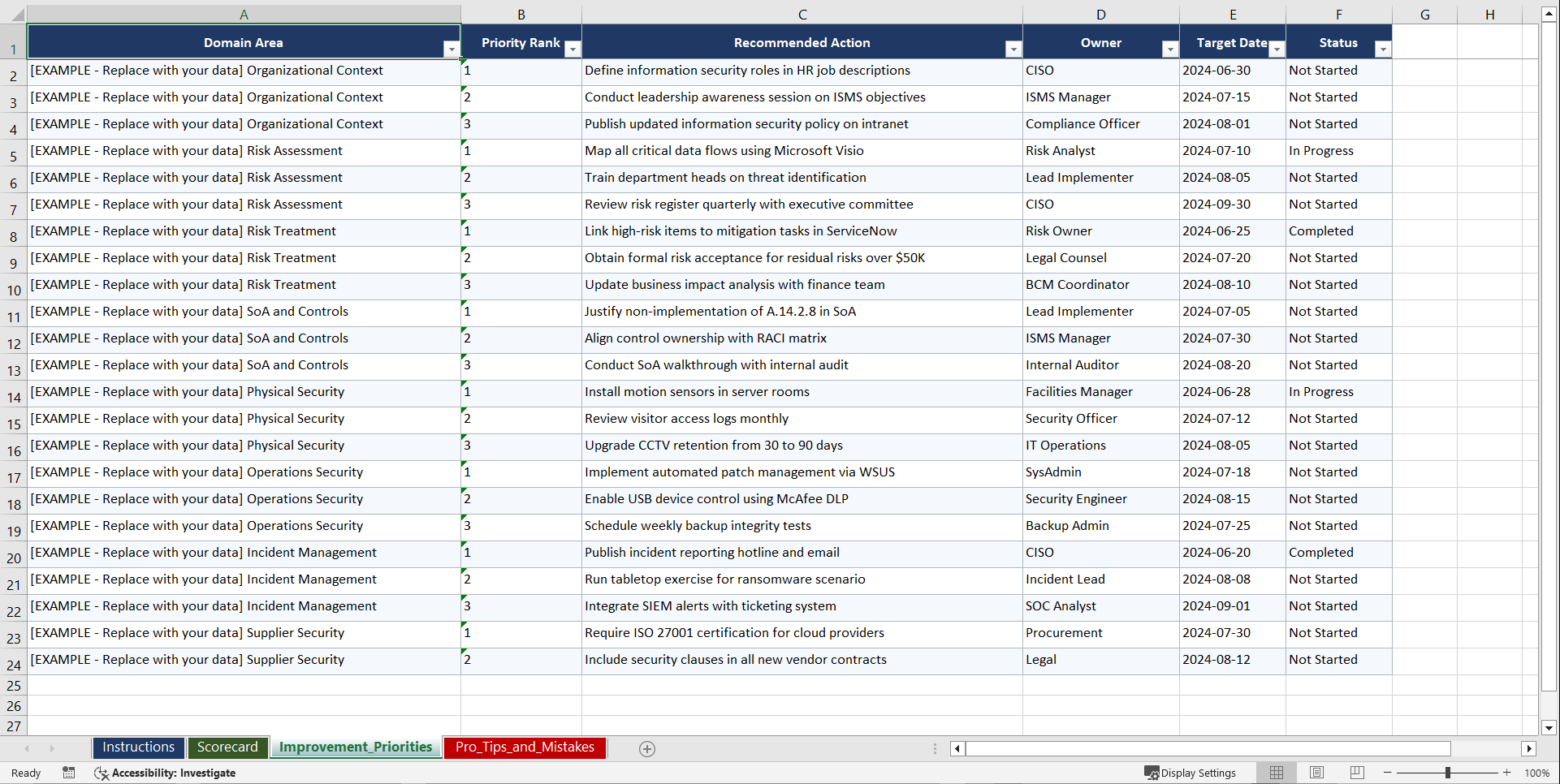Open the Status column filter dropdown

pos(1383,49)
